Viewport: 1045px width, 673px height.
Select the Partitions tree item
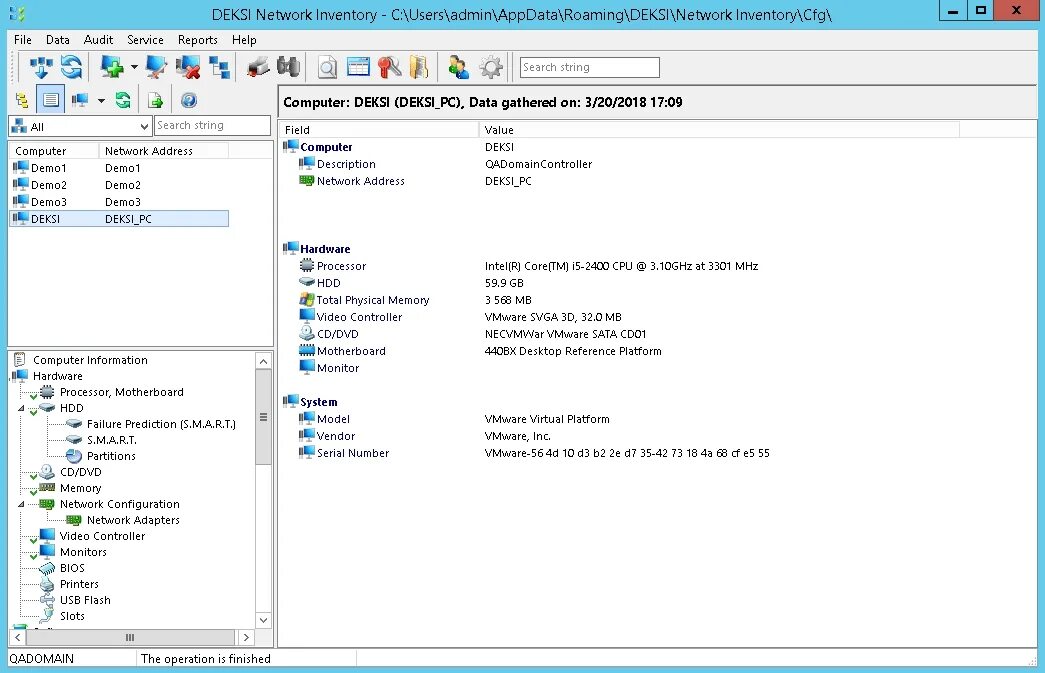111,456
